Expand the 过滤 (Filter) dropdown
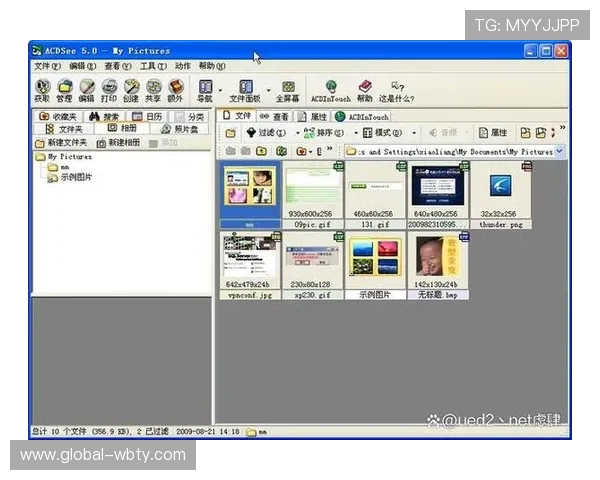600x480 pixels. (x=268, y=133)
